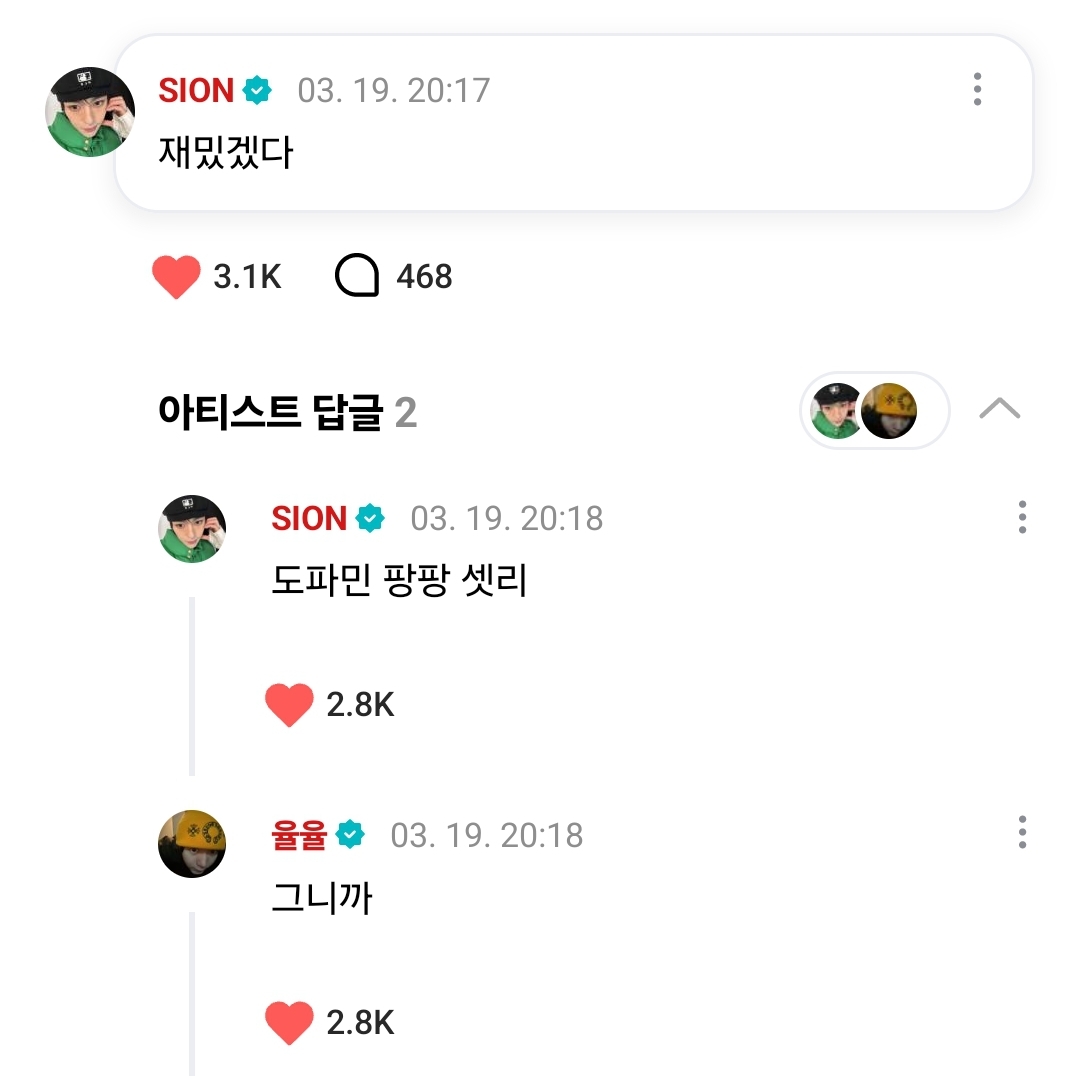
Task: Open three-dot menu on 율율's reply
Action: tap(1022, 833)
